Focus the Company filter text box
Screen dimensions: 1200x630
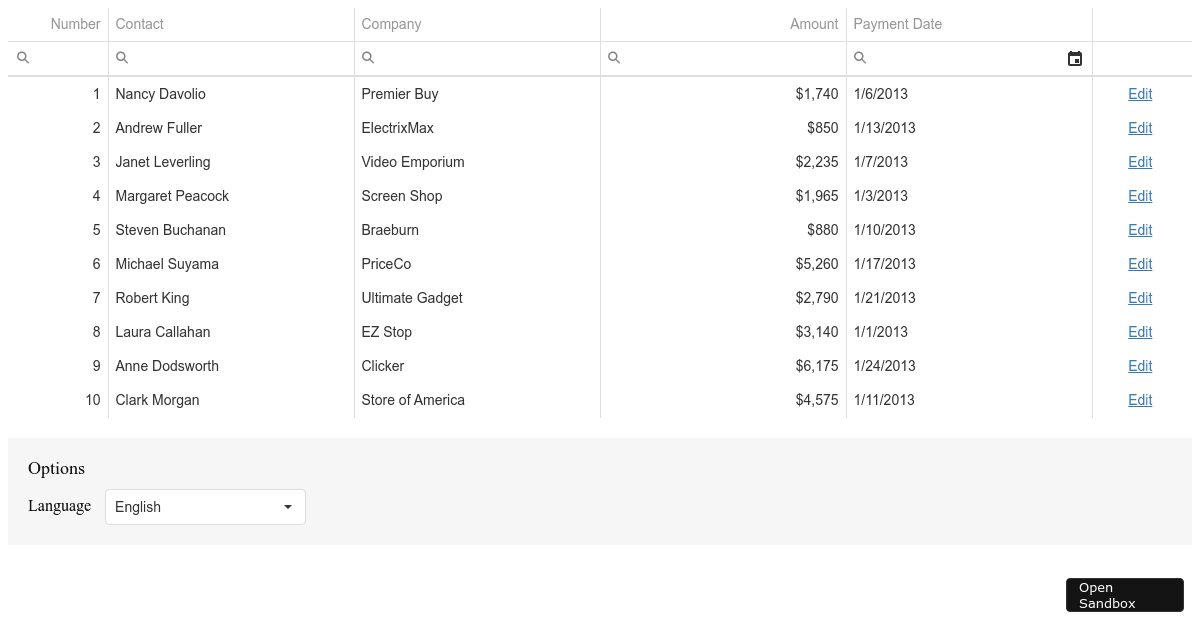click(x=486, y=58)
